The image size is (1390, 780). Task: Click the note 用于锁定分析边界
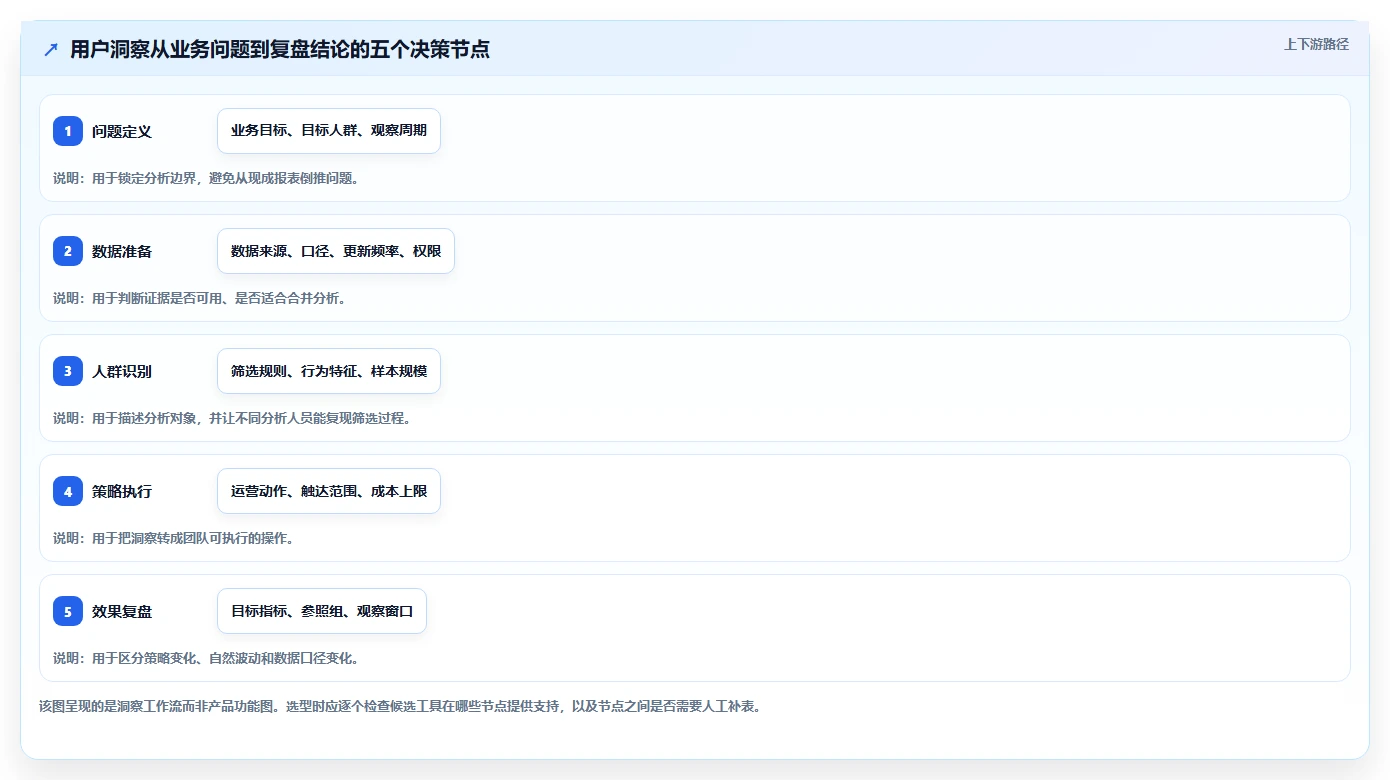pos(206,178)
